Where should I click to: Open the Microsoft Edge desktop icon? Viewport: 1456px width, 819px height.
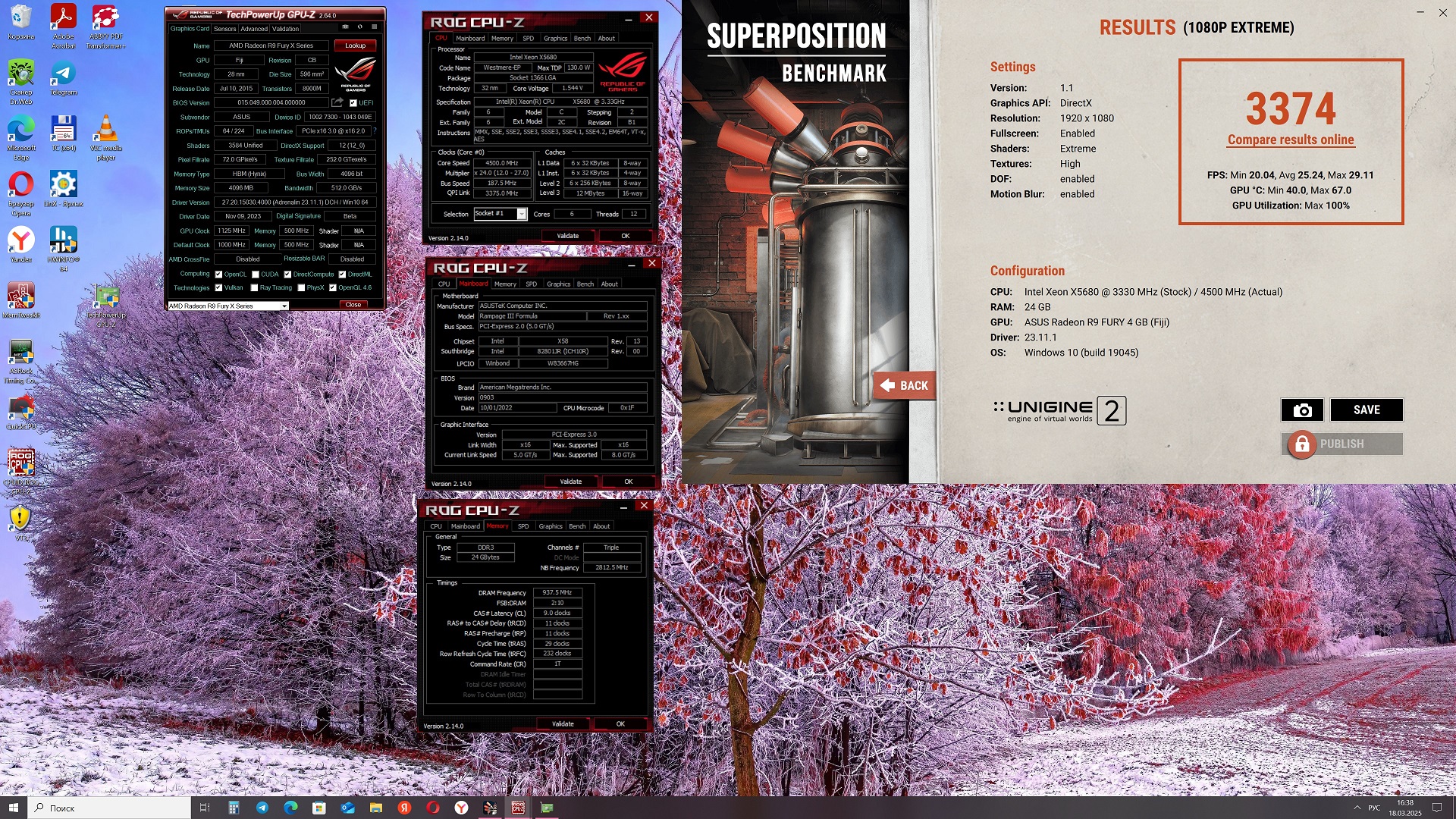20,138
